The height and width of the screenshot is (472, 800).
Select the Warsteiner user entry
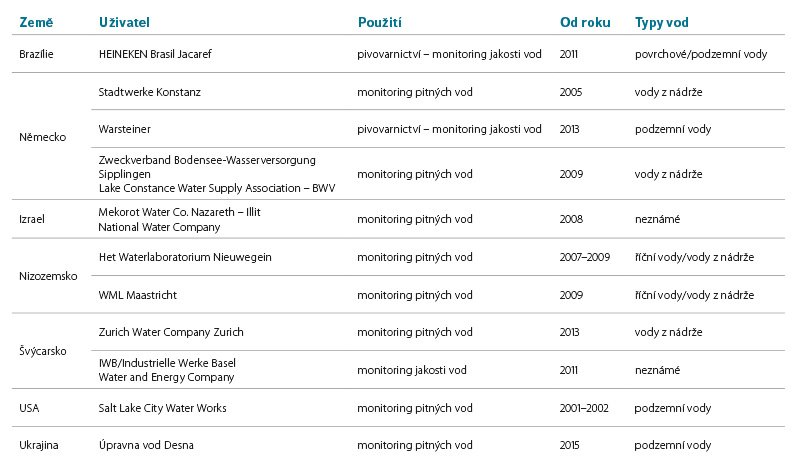[124, 129]
